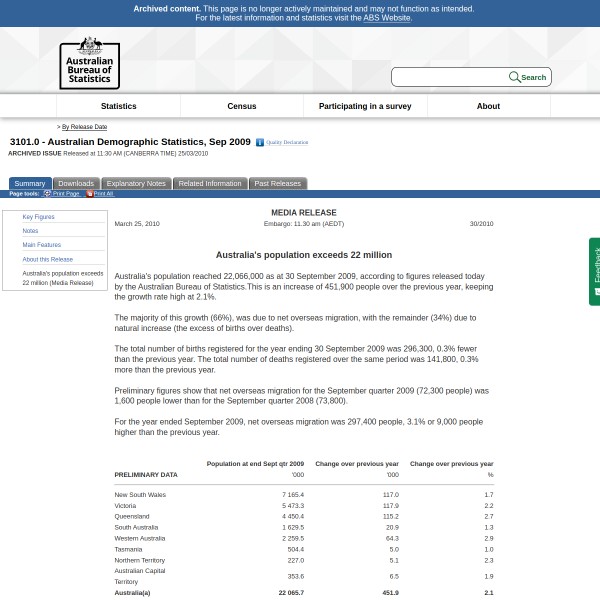This screenshot has height=600, width=600.
Task: Select Main Features in the sidebar
Action: (42, 245)
